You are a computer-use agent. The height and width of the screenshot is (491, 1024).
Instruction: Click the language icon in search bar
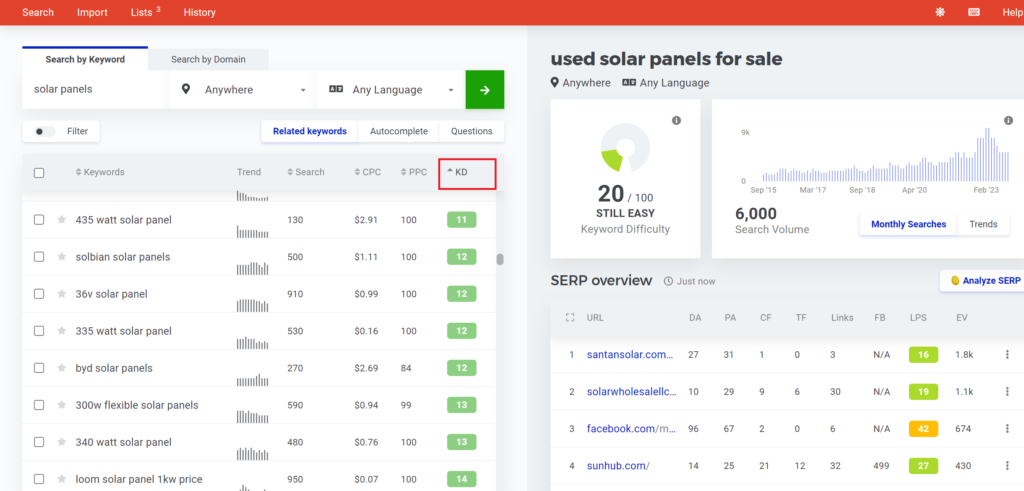click(x=336, y=89)
